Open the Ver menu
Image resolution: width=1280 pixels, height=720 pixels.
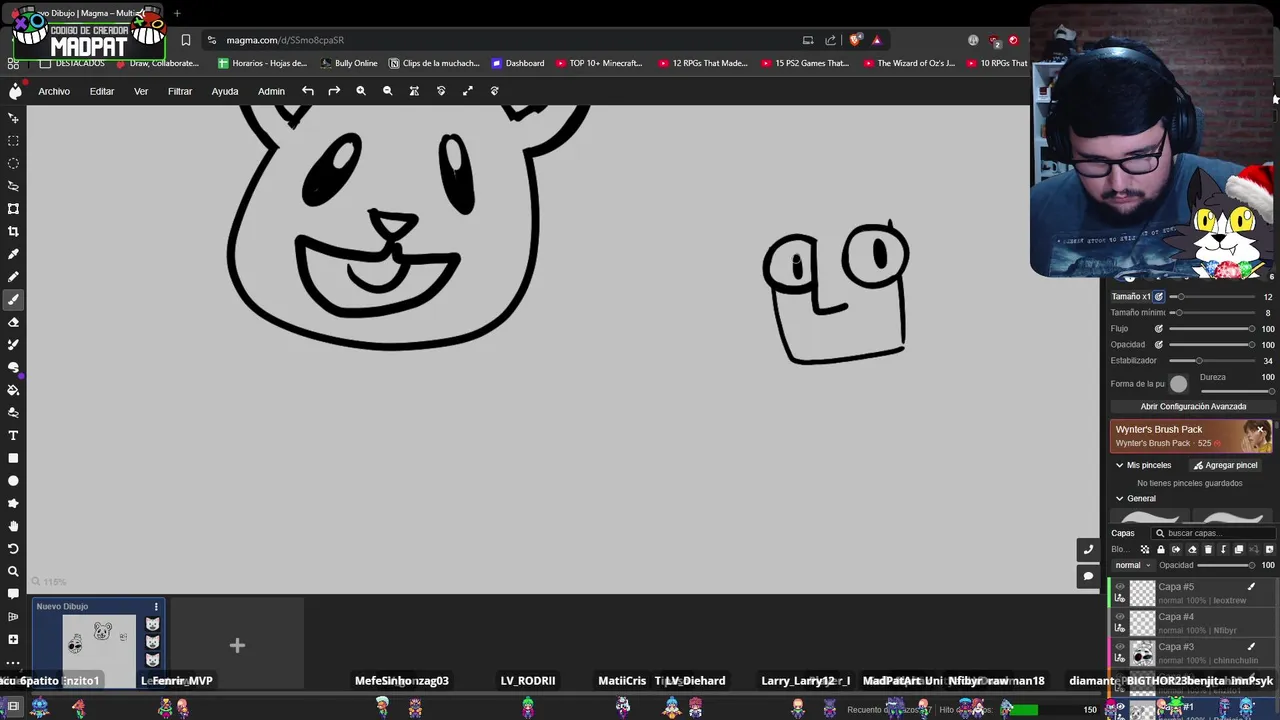(141, 91)
